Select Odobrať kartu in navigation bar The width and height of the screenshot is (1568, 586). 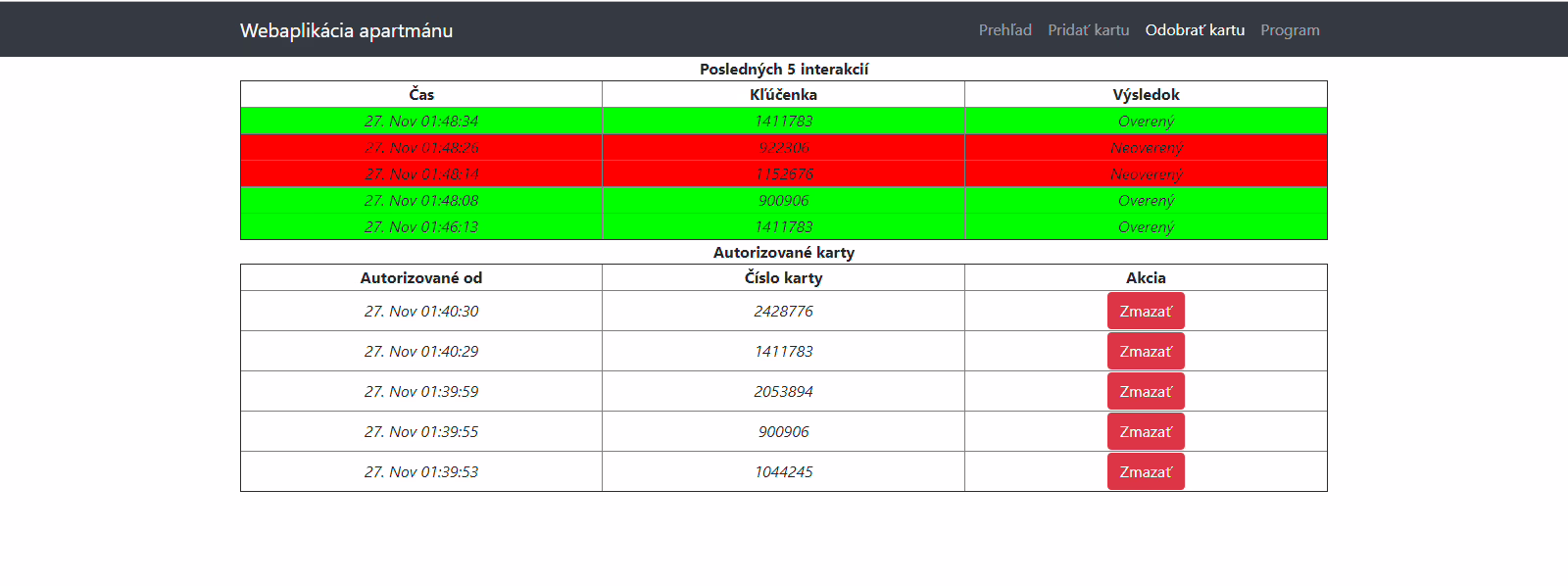point(1195,30)
